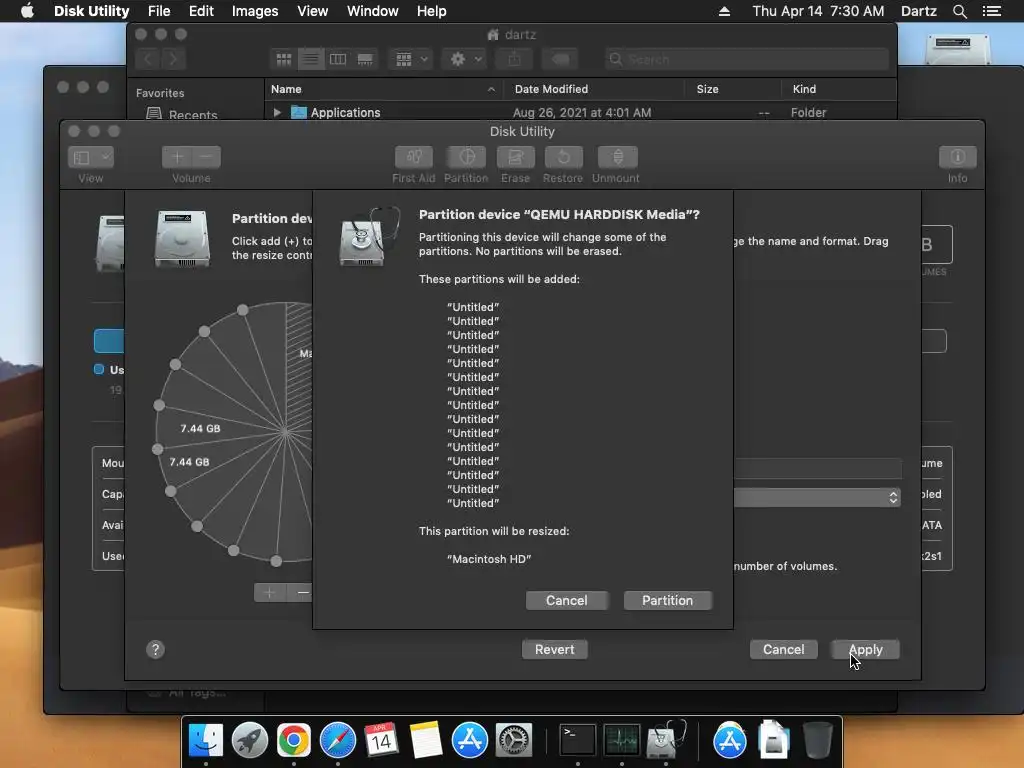The height and width of the screenshot is (768, 1024).
Task: Switch Finder to column view
Action: tap(338, 59)
